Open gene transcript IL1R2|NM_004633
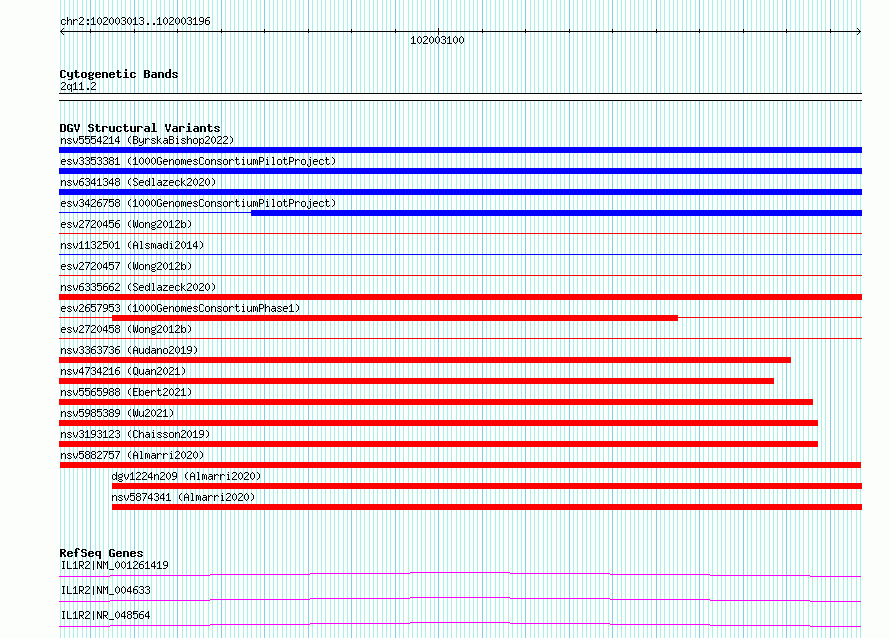The width and height of the screenshot is (890, 638). click(x=106, y=590)
